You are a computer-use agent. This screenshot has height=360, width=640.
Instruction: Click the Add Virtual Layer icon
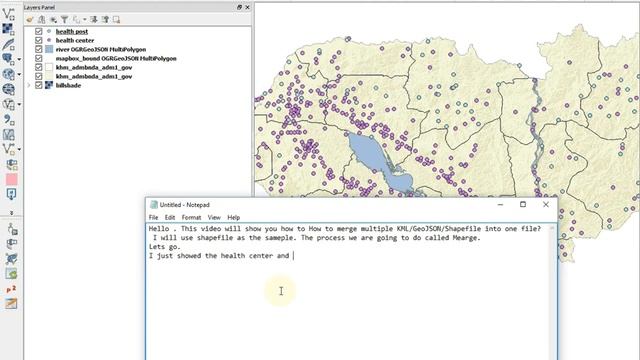tap(8, 135)
